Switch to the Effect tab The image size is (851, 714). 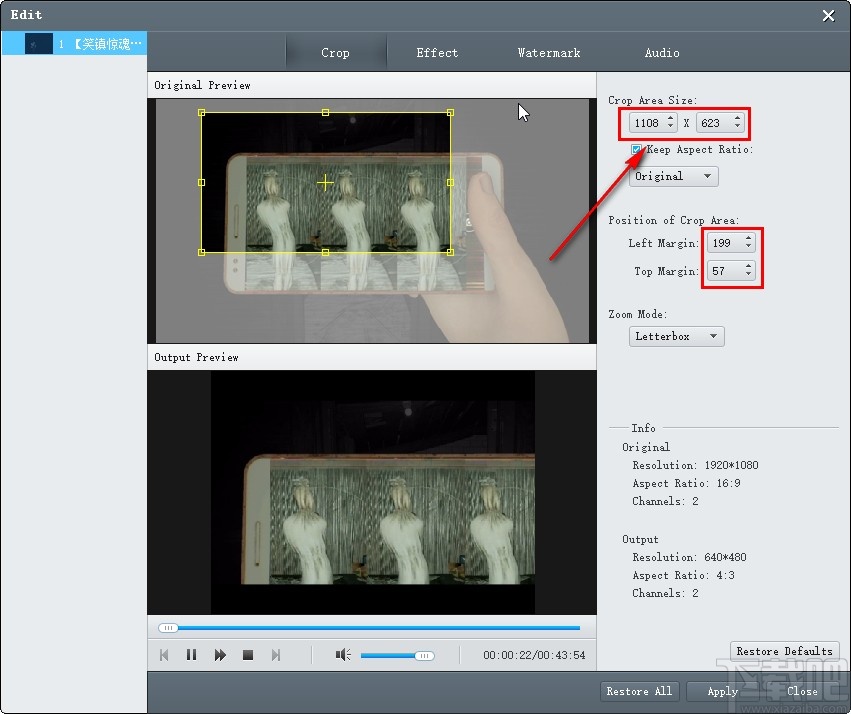click(x=437, y=53)
